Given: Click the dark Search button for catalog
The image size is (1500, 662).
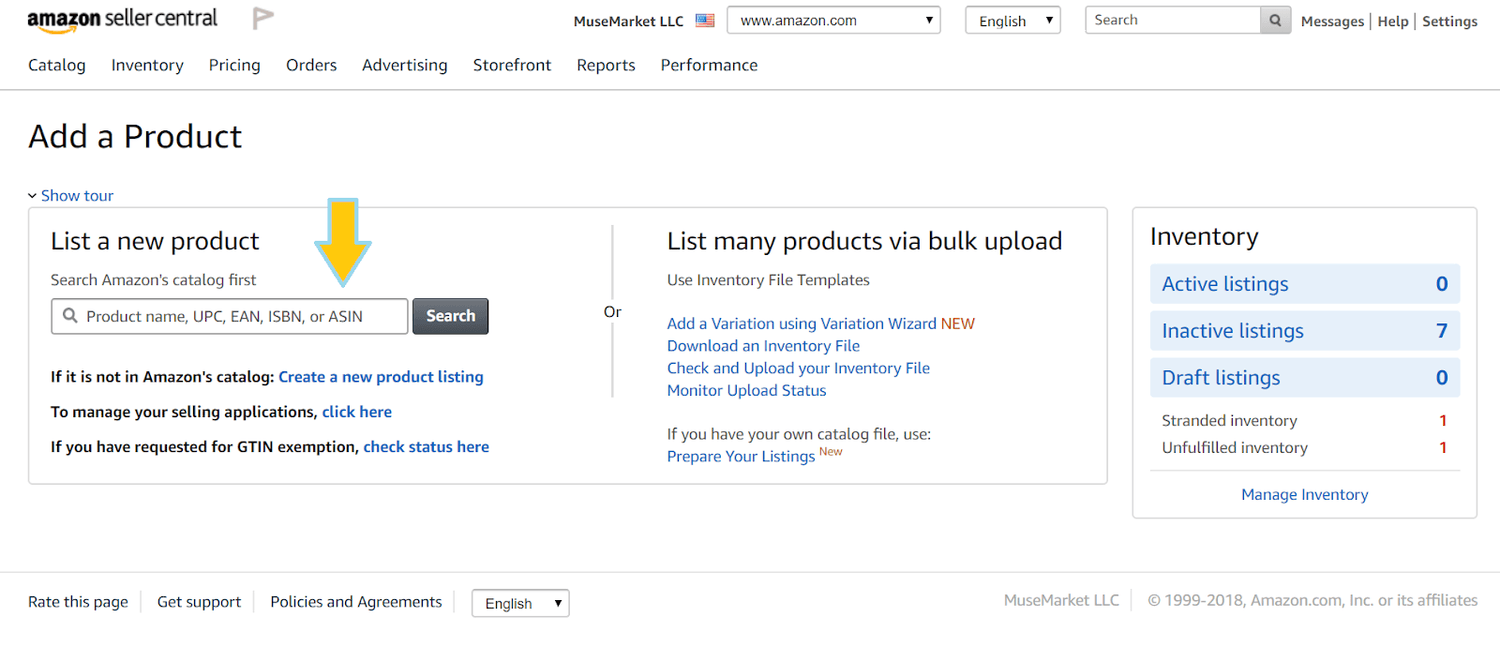Looking at the screenshot, I should [x=450, y=316].
